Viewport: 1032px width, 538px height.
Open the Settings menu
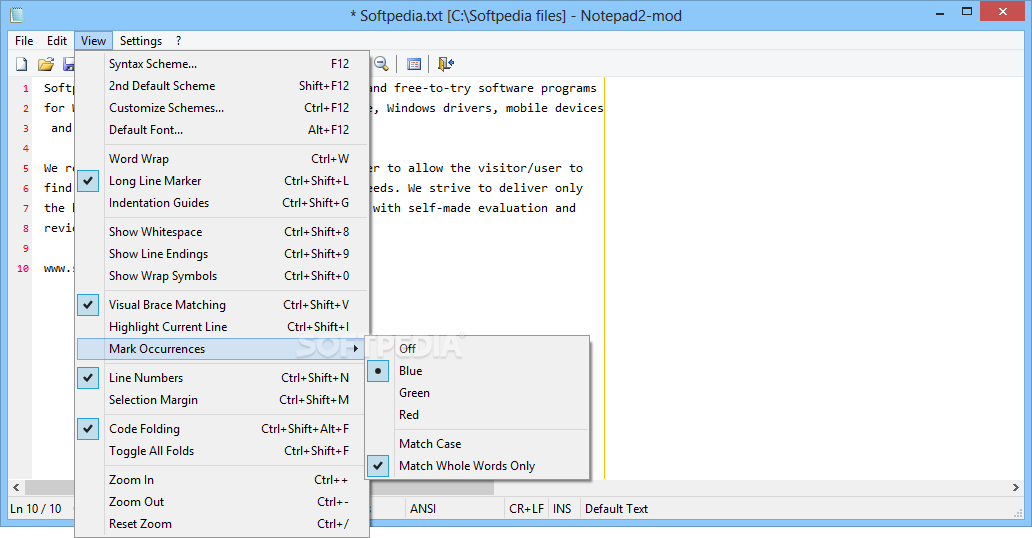point(141,41)
